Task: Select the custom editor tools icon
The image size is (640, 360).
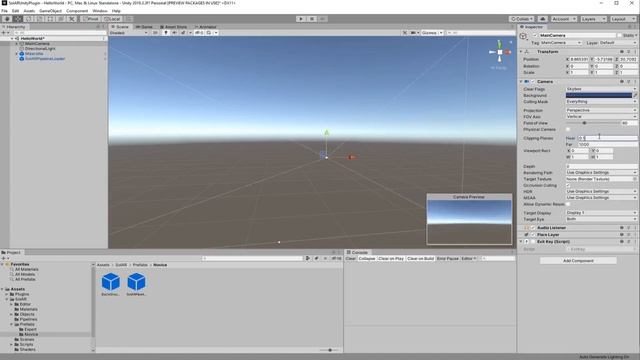Action: point(72,19)
